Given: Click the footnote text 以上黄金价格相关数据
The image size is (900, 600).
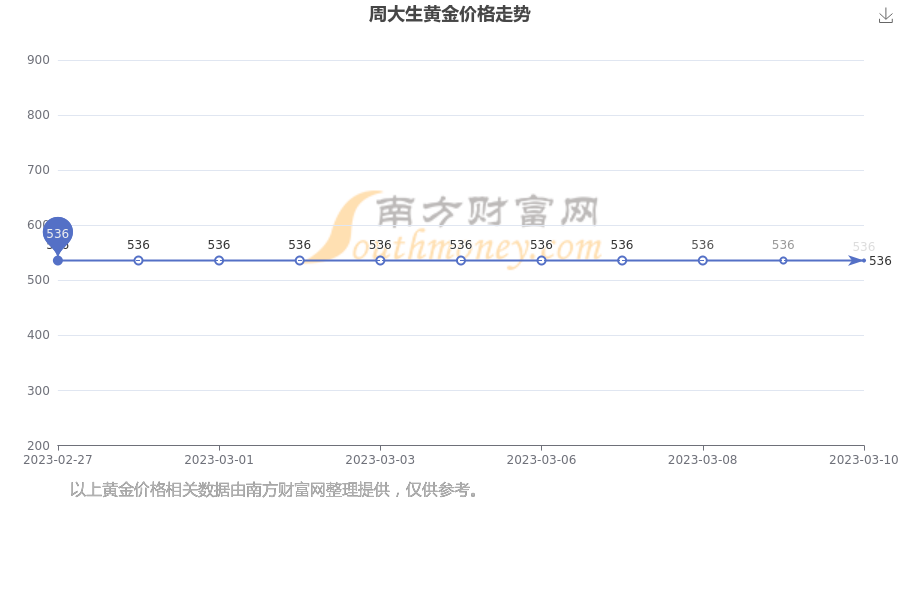Looking at the screenshot, I should pos(150,490).
